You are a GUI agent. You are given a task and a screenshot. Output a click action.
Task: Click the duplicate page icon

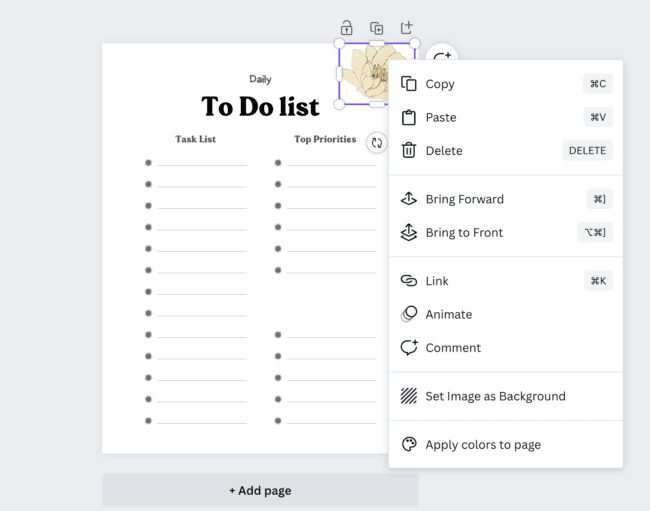tap(376, 28)
